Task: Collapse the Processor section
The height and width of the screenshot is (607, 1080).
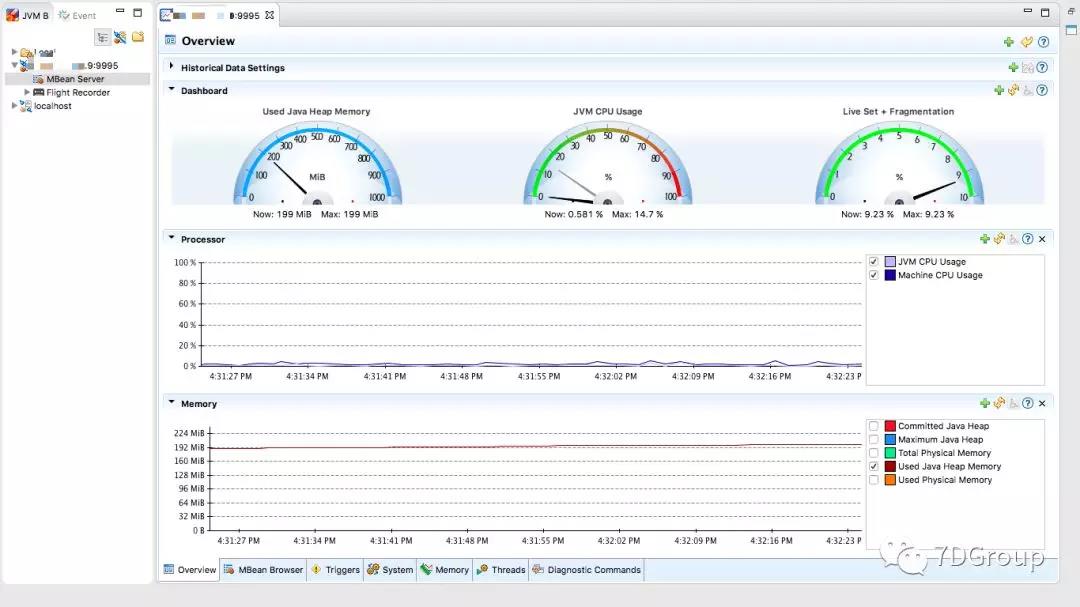Action: click(172, 238)
